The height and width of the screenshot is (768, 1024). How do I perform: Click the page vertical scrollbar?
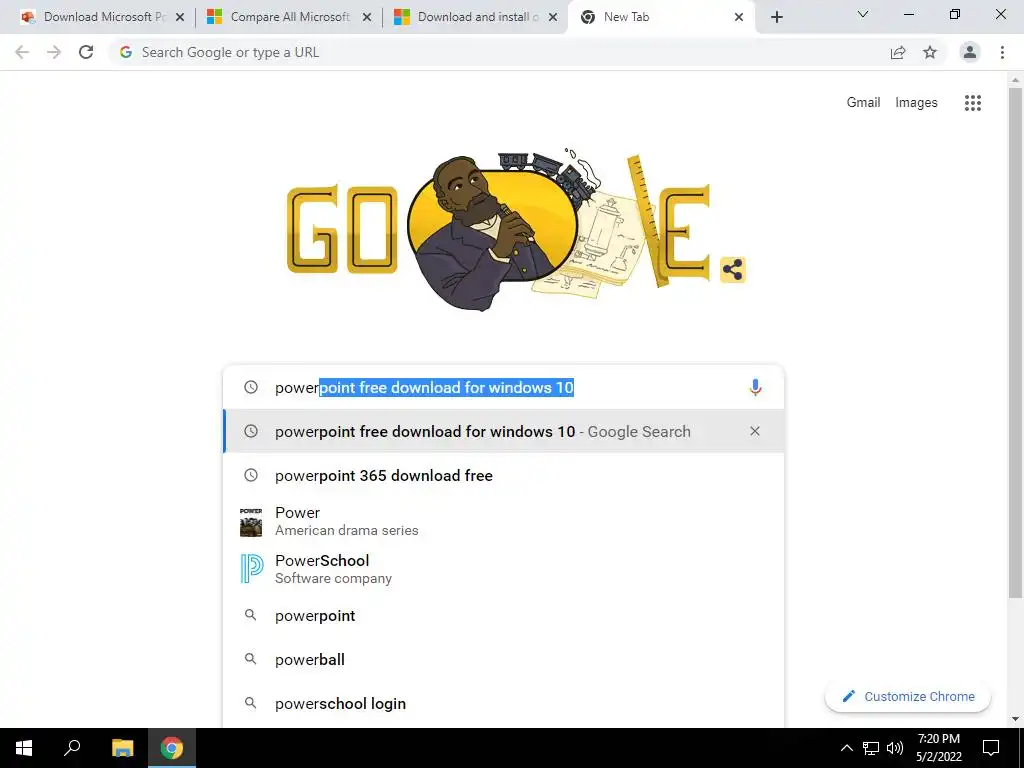[x=1015, y=343]
